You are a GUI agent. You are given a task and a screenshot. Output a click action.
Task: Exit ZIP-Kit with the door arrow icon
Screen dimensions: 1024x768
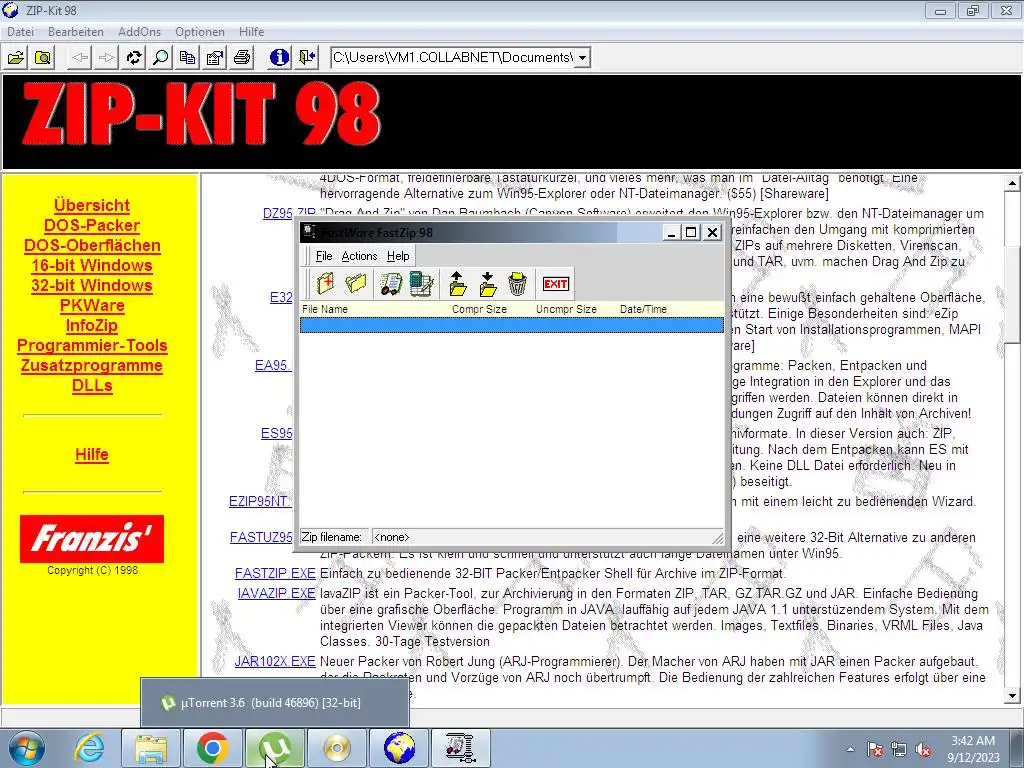(306, 58)
